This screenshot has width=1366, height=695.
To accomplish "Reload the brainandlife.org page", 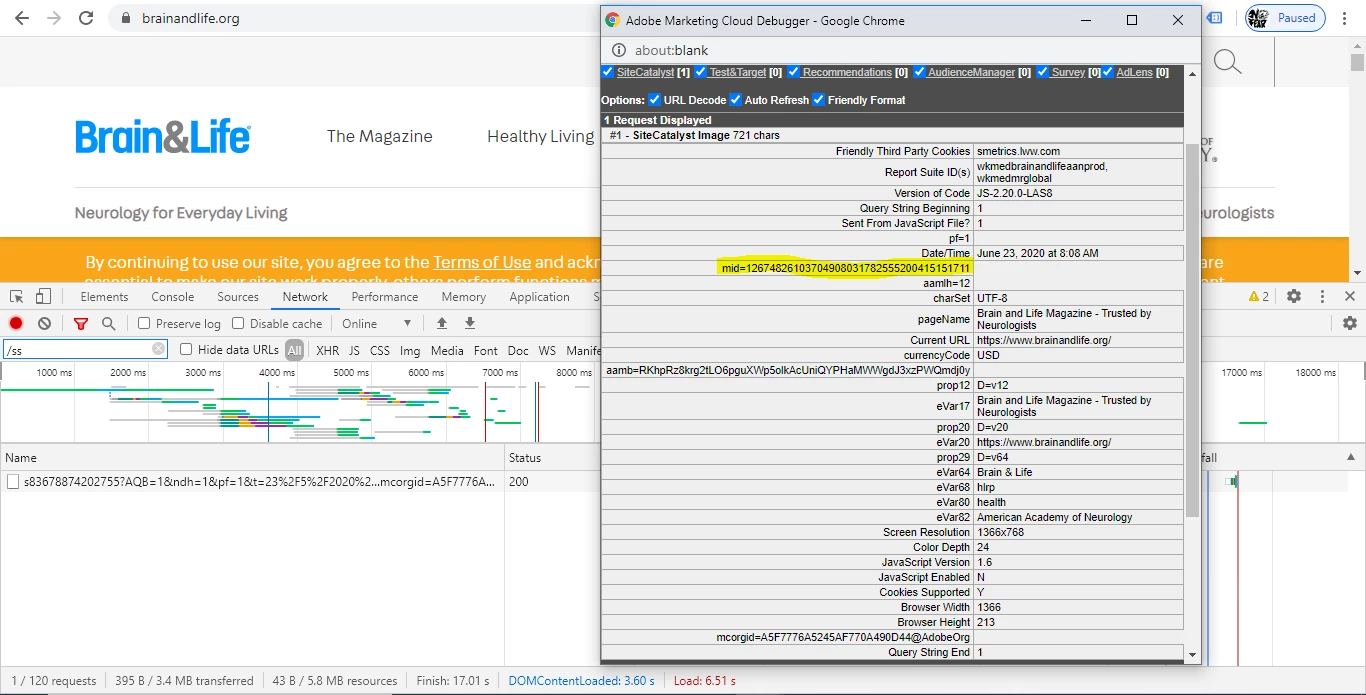I will click(86, 18).
